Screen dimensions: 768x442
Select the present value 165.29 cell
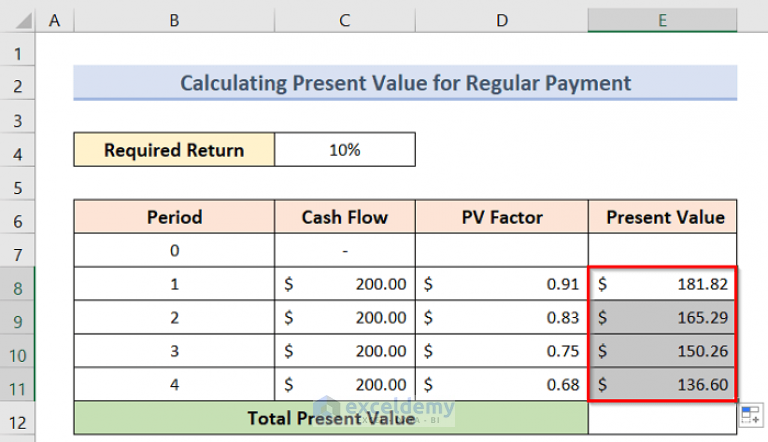click(x=662, y=318)
